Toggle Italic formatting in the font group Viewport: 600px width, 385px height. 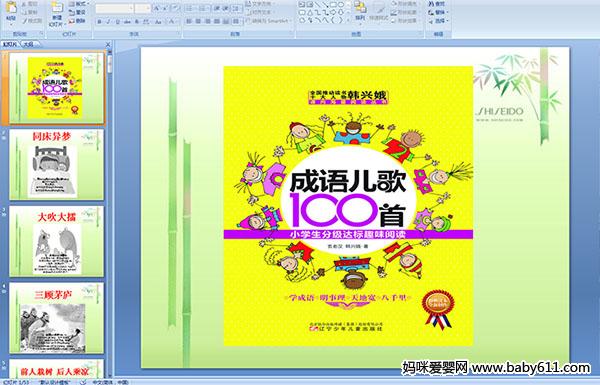108,21
